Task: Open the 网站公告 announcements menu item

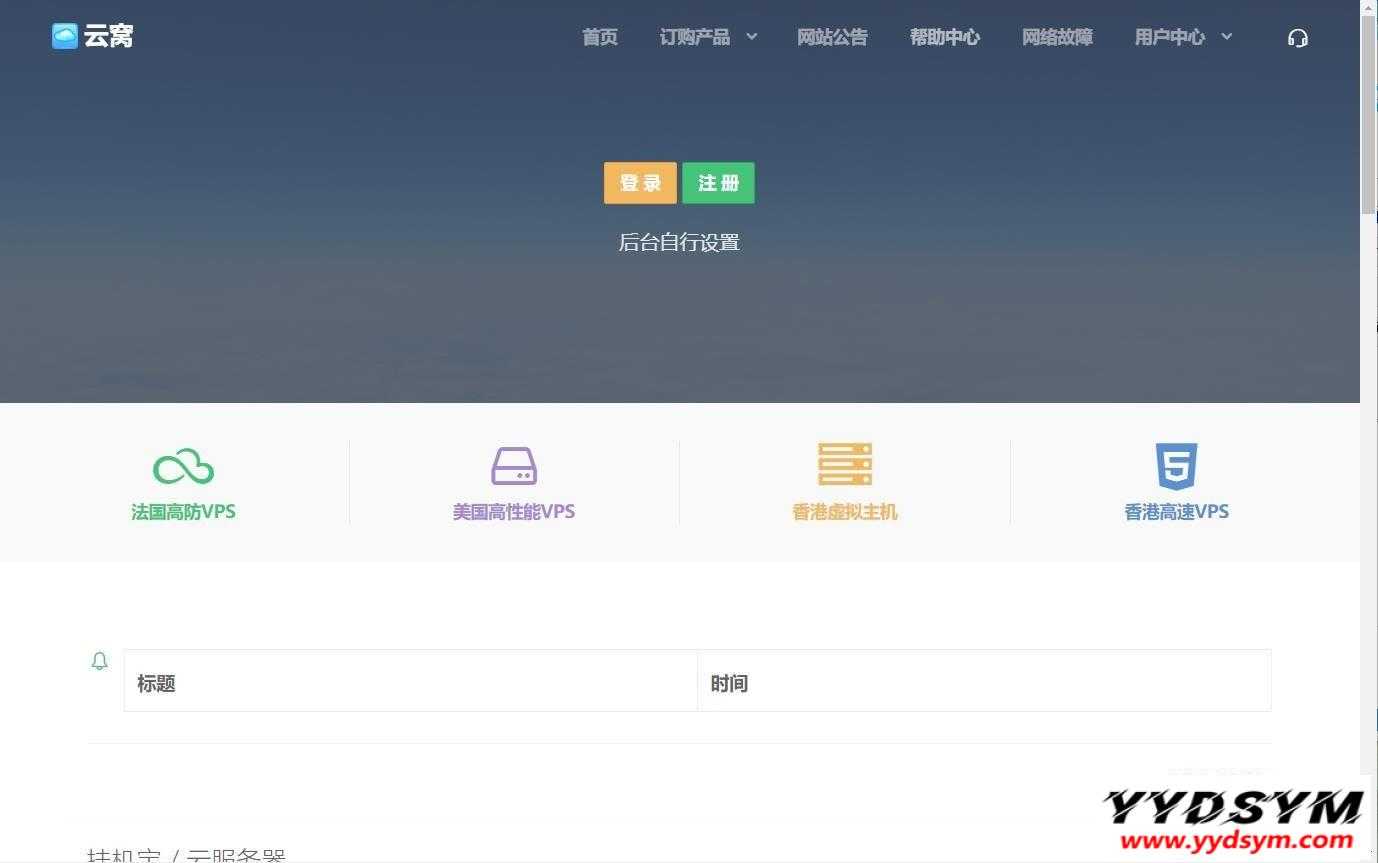Action: 832,38
